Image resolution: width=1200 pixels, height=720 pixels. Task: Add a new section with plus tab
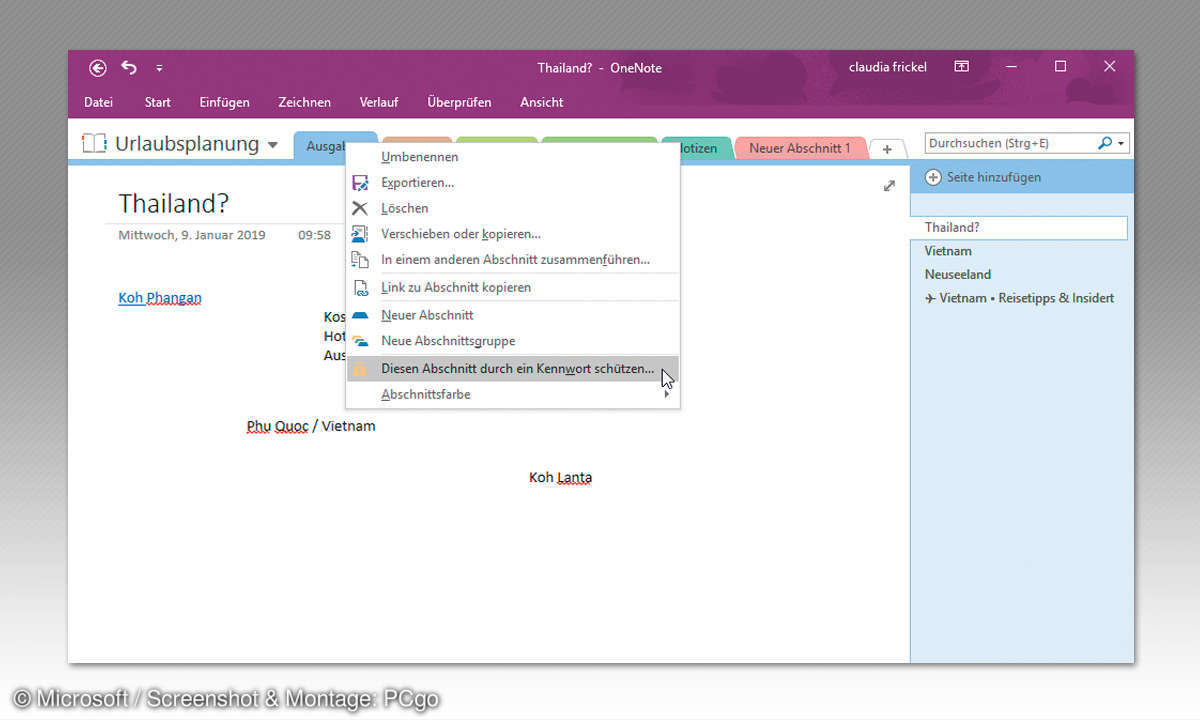pos(887,149)
